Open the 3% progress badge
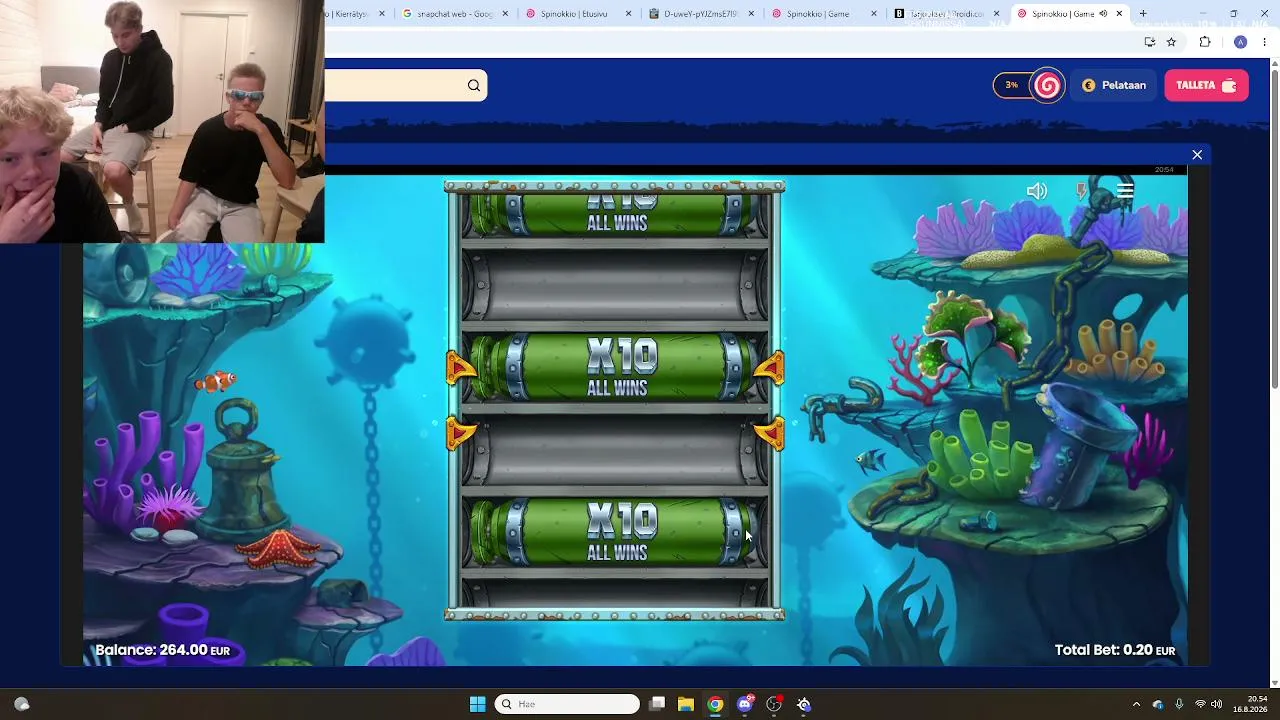1280x720 pixels. coord(1012,86)
